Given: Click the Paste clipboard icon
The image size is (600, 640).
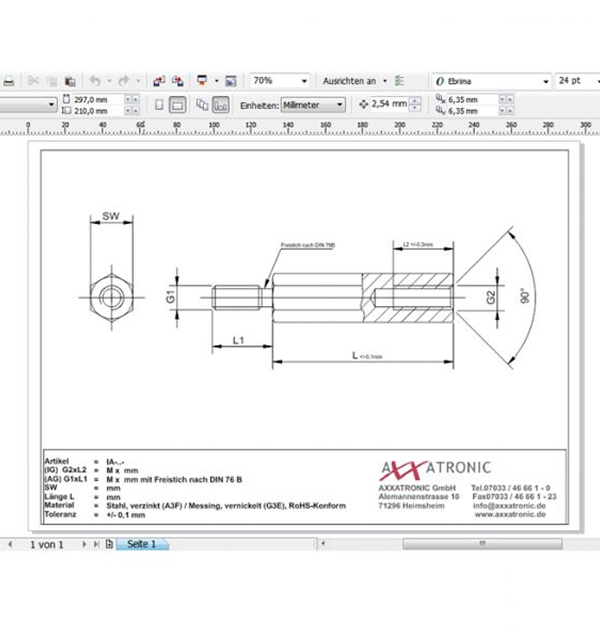Looking at the screenshot, I should tap(70, 81).
